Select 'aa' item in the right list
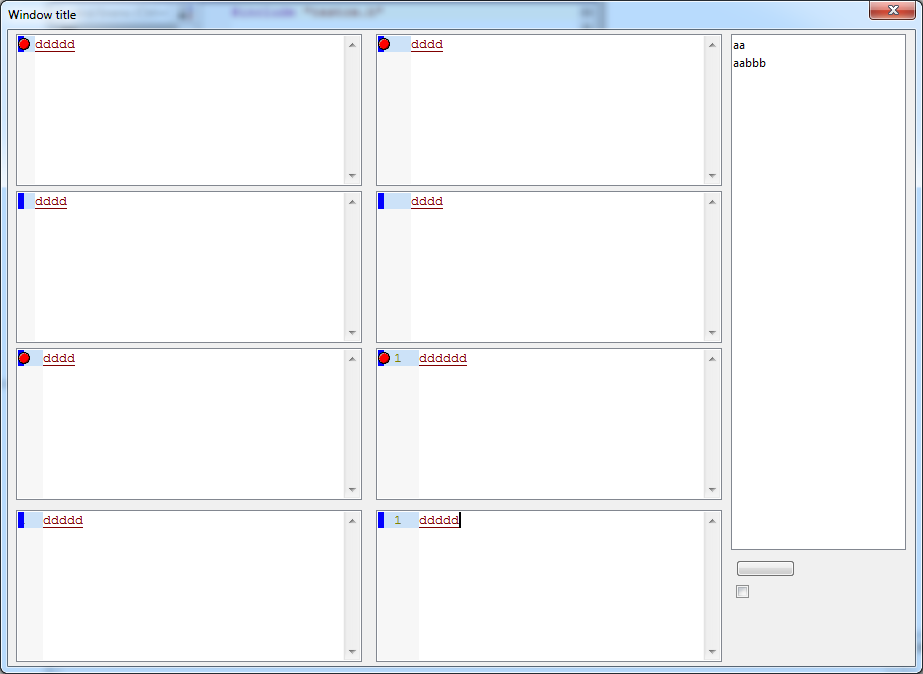 (739, 45)
